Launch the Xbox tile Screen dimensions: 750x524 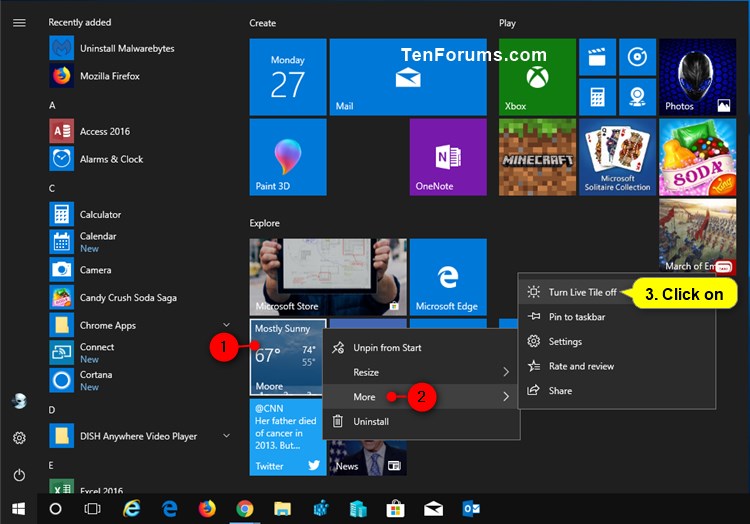pos(537,77)
